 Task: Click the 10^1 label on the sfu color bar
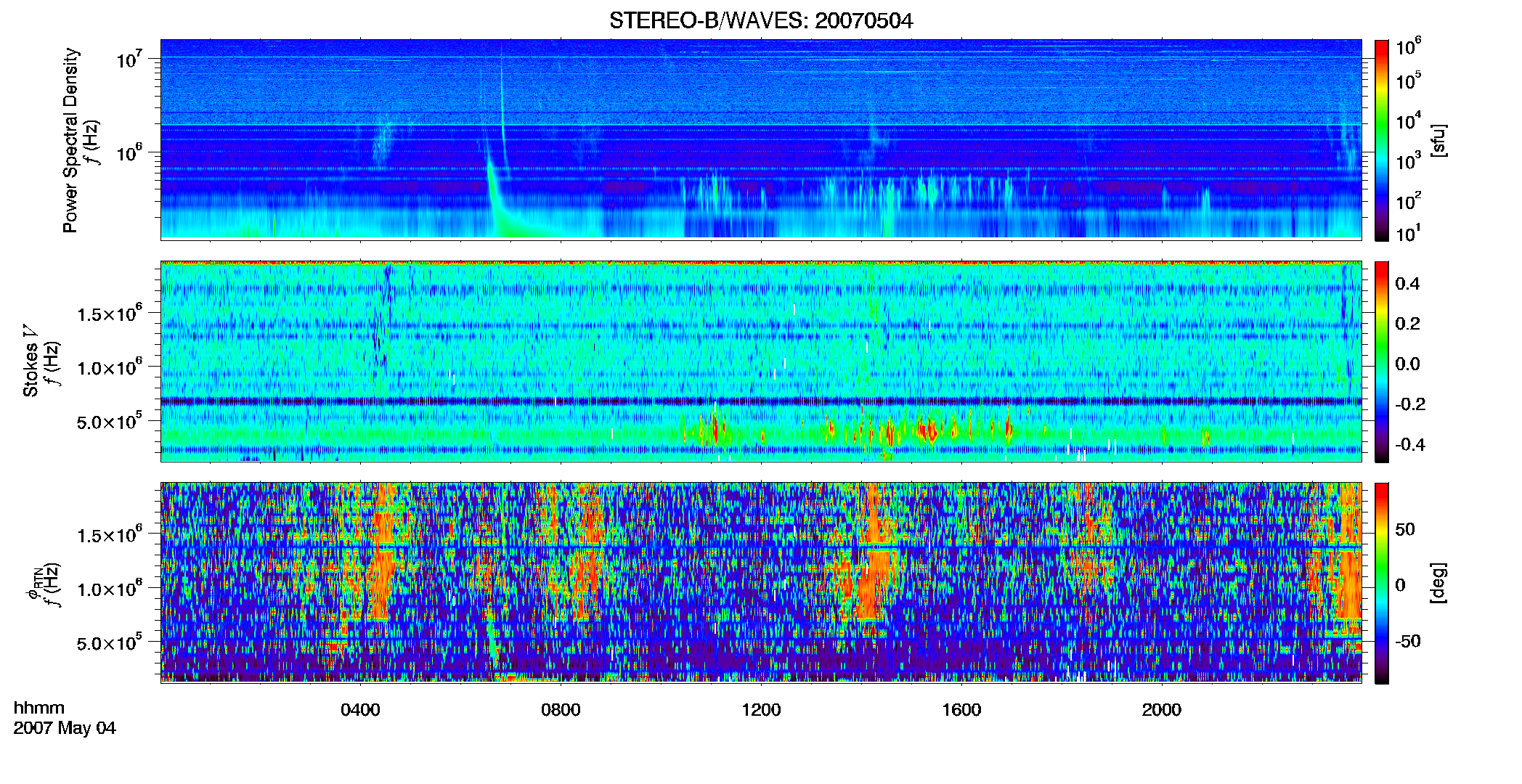tap(1407, 234)
